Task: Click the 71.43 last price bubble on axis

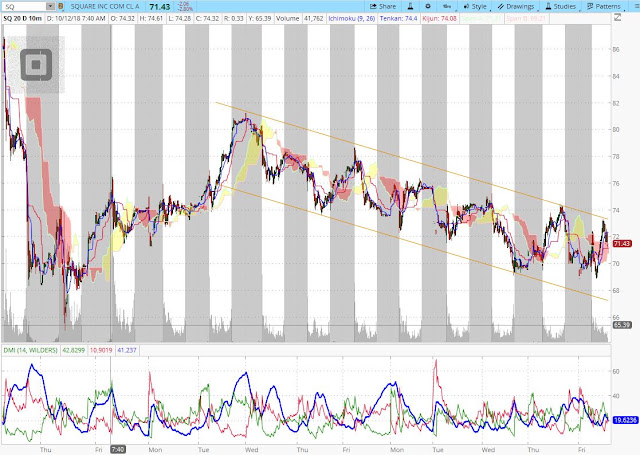Action: click(622, 244)
